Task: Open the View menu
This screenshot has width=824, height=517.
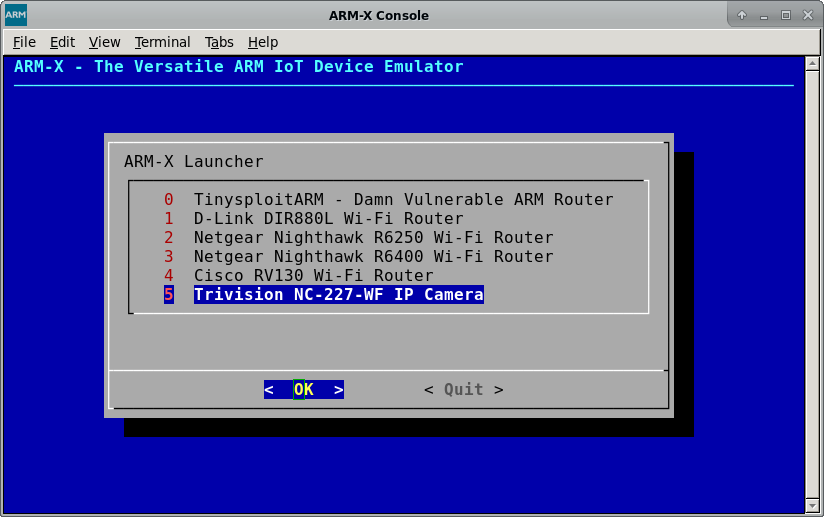Action: [104, 42]
